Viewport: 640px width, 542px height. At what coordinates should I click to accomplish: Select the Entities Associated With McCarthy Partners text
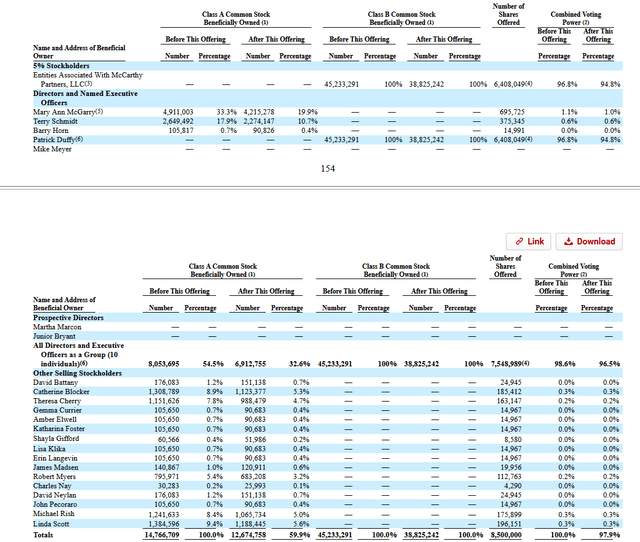[x=88, y=80]
